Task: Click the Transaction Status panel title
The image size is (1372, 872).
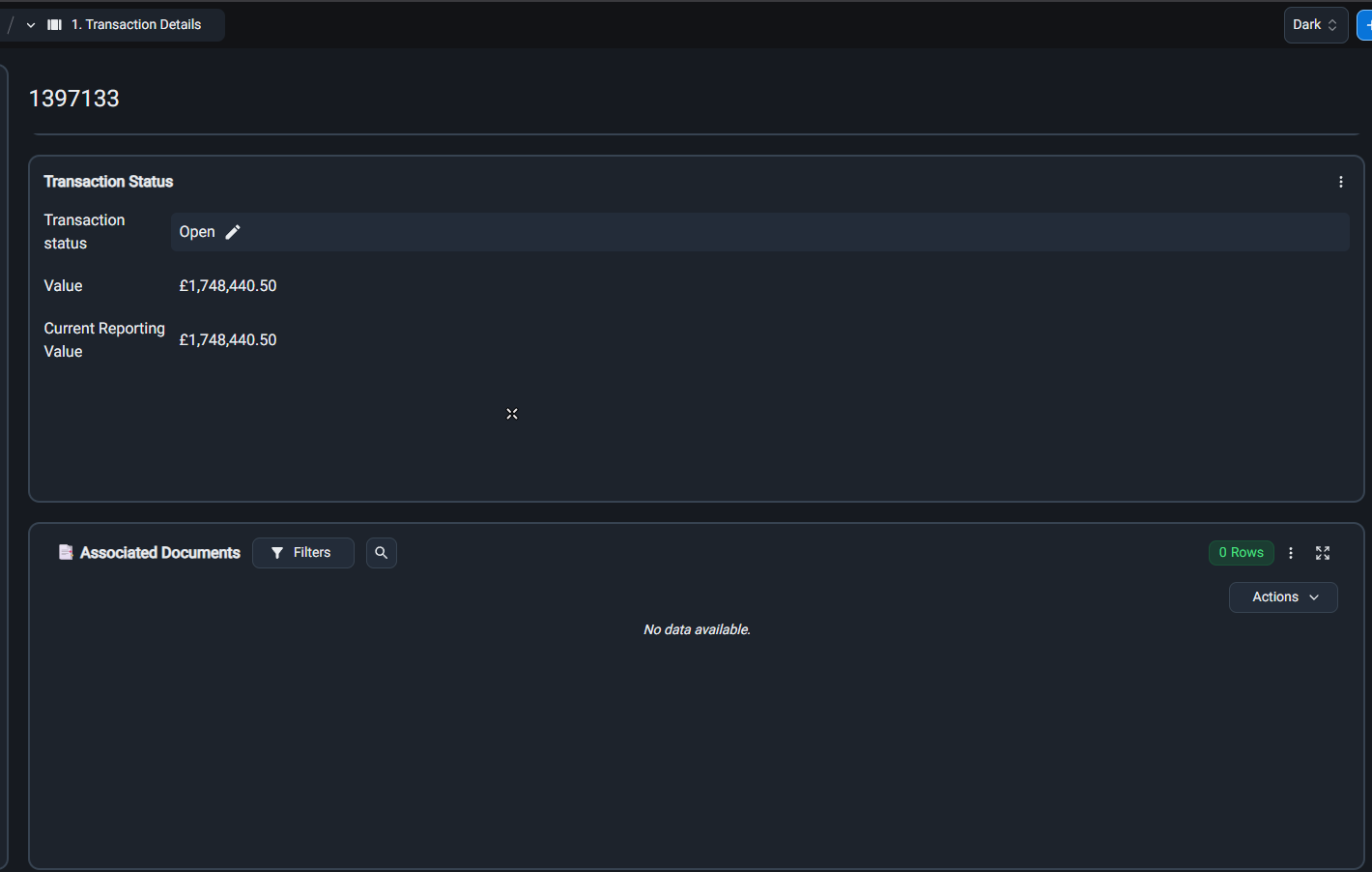Action: point(108,182)
